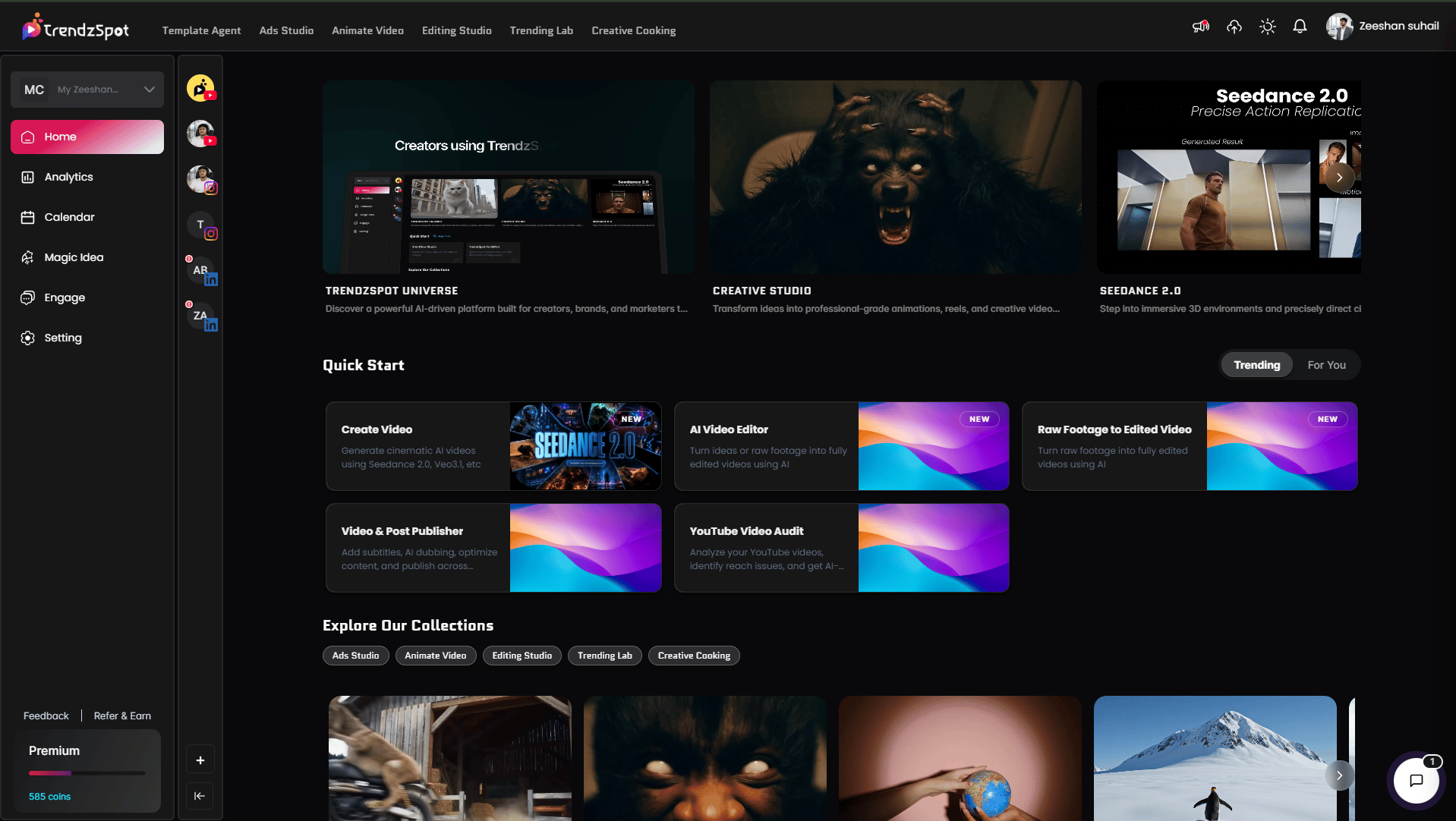Click the TrendzSpot logo
This screenshot has height=821, width=1456.
point(76,29)
